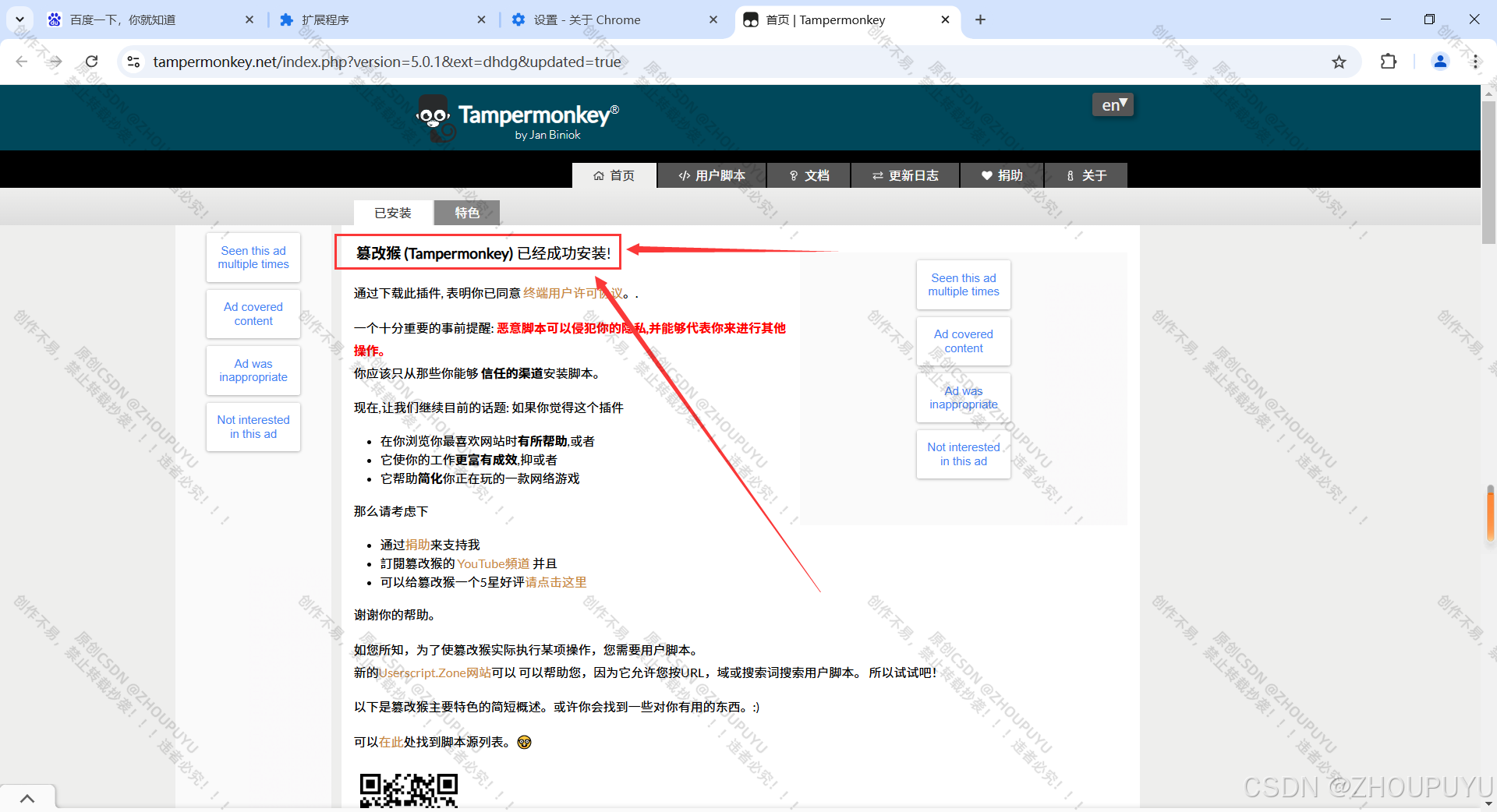Image resolution: width=1497 pixels, height=812 pixels.
Task: Click the 谢谢你的帮助 text
Action: [x=395, y=615]
